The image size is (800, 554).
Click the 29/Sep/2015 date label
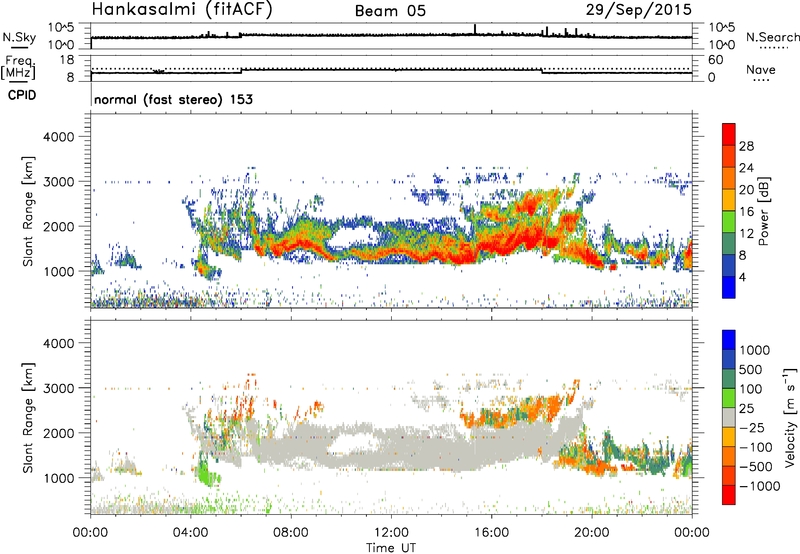click(639, 10)
